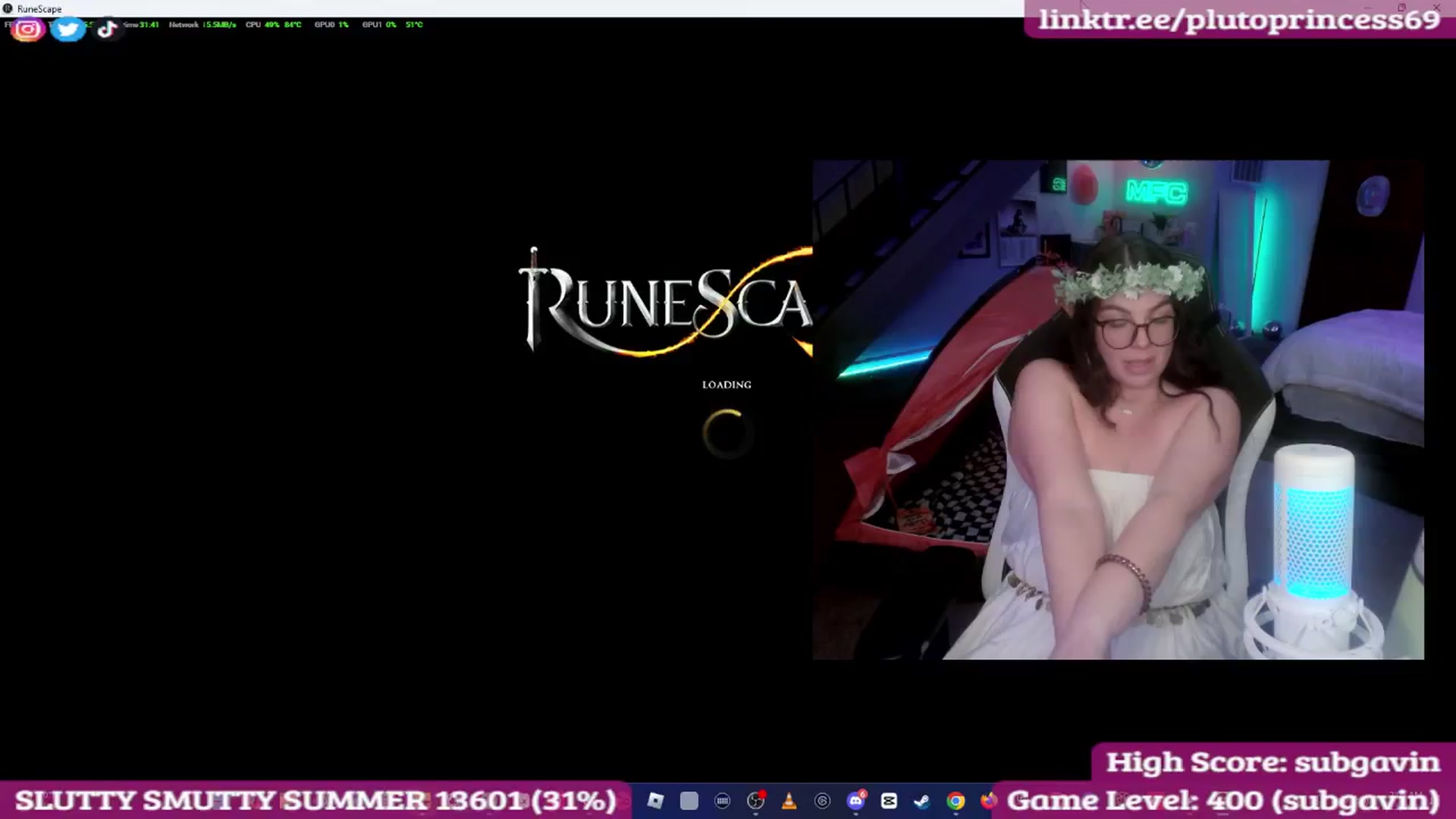Open Discord from the taskbar
1456x819 pixels.
click(855, 801)
